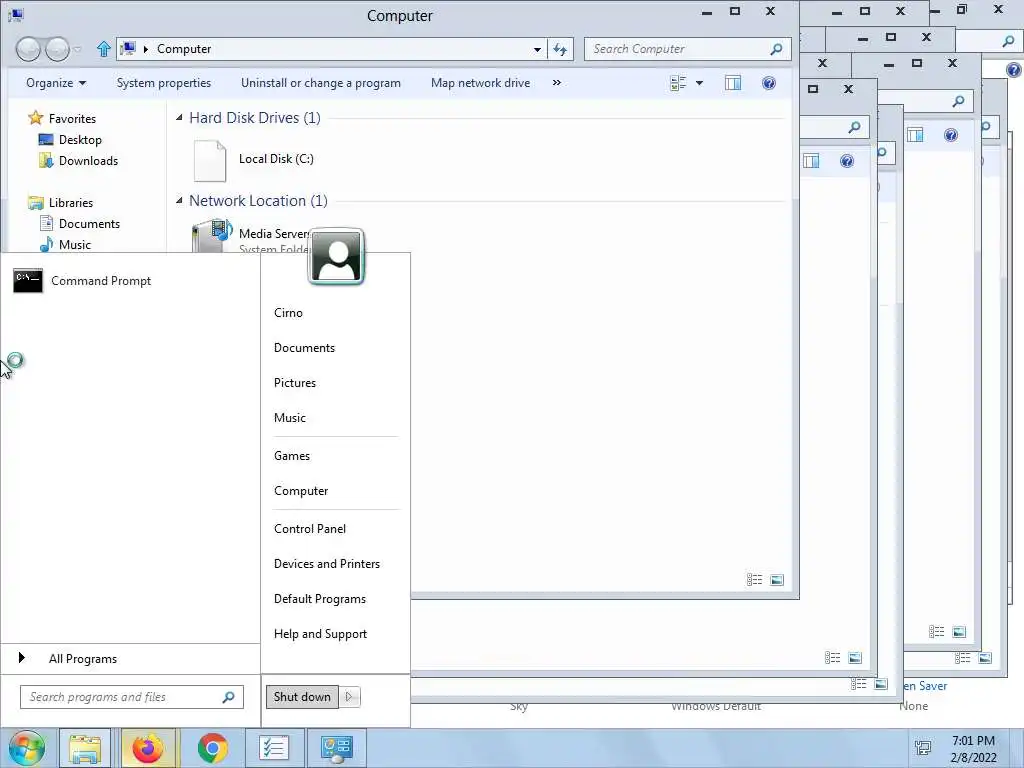Screen dimensions: 1024x768
Task: Open address bar history dropdown
Action: (537, 49)
